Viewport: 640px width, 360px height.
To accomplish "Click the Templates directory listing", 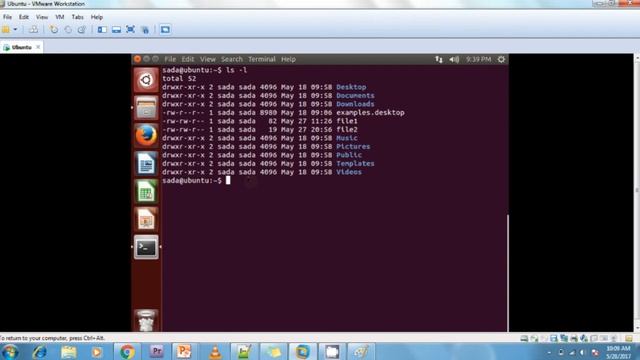I will [355, 164].
